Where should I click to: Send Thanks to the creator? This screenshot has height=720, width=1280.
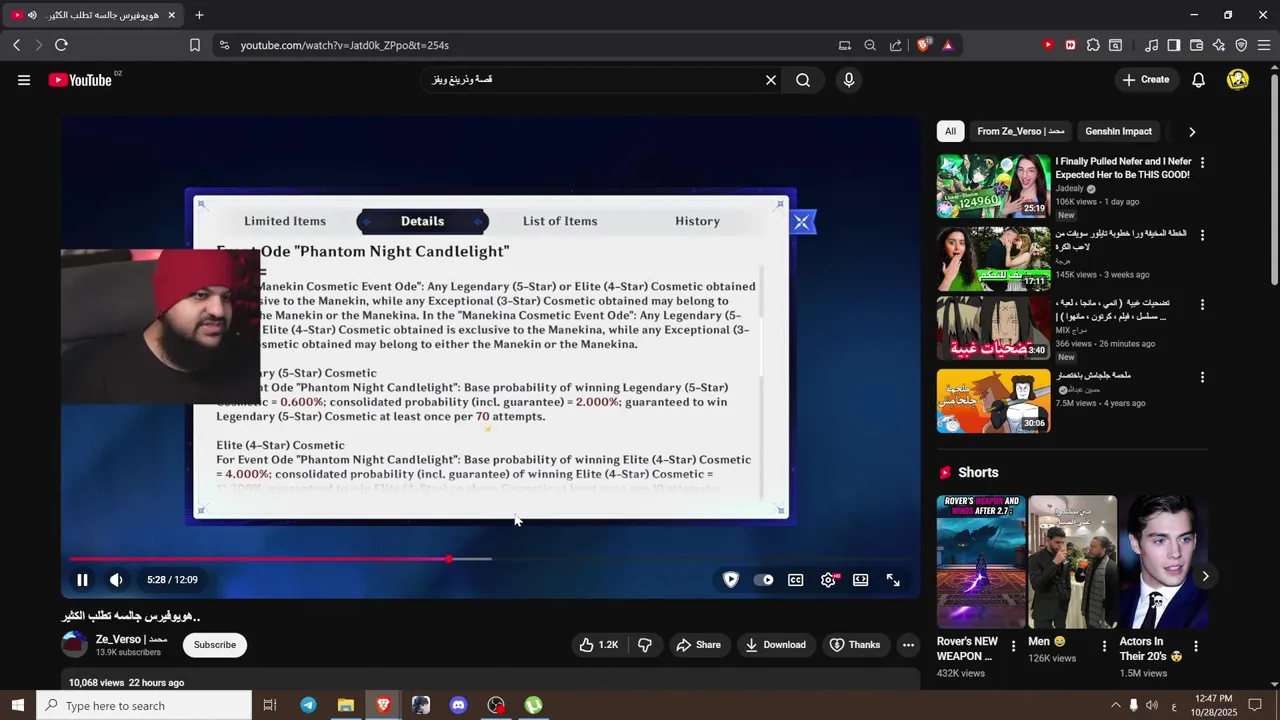pyautogui.click(x=855, y=645)
